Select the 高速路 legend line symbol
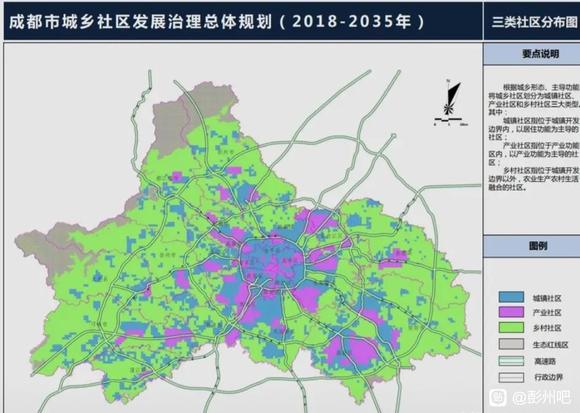580x413 pixels. (511, 361)
